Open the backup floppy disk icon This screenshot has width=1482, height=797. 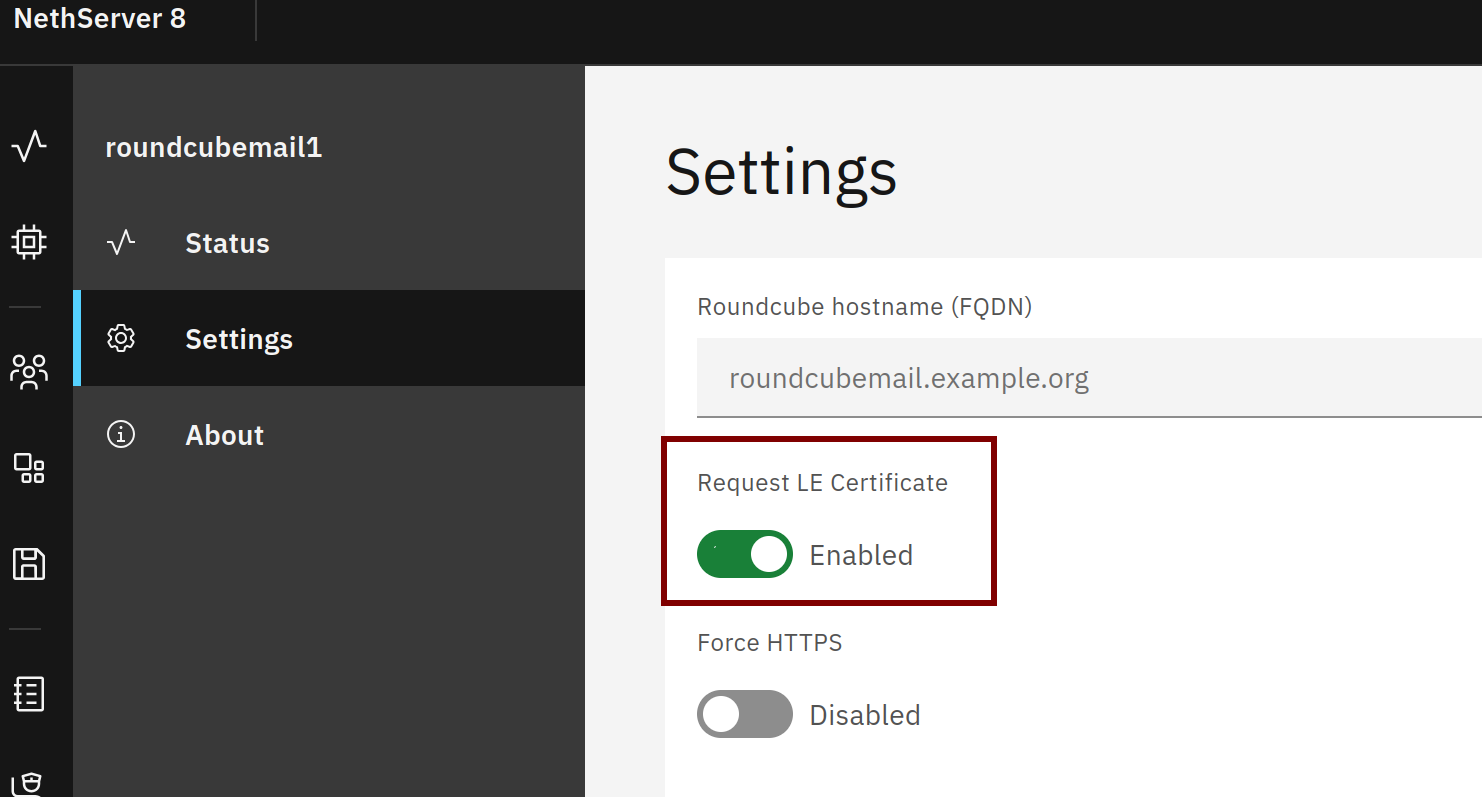tap(29, 564)
